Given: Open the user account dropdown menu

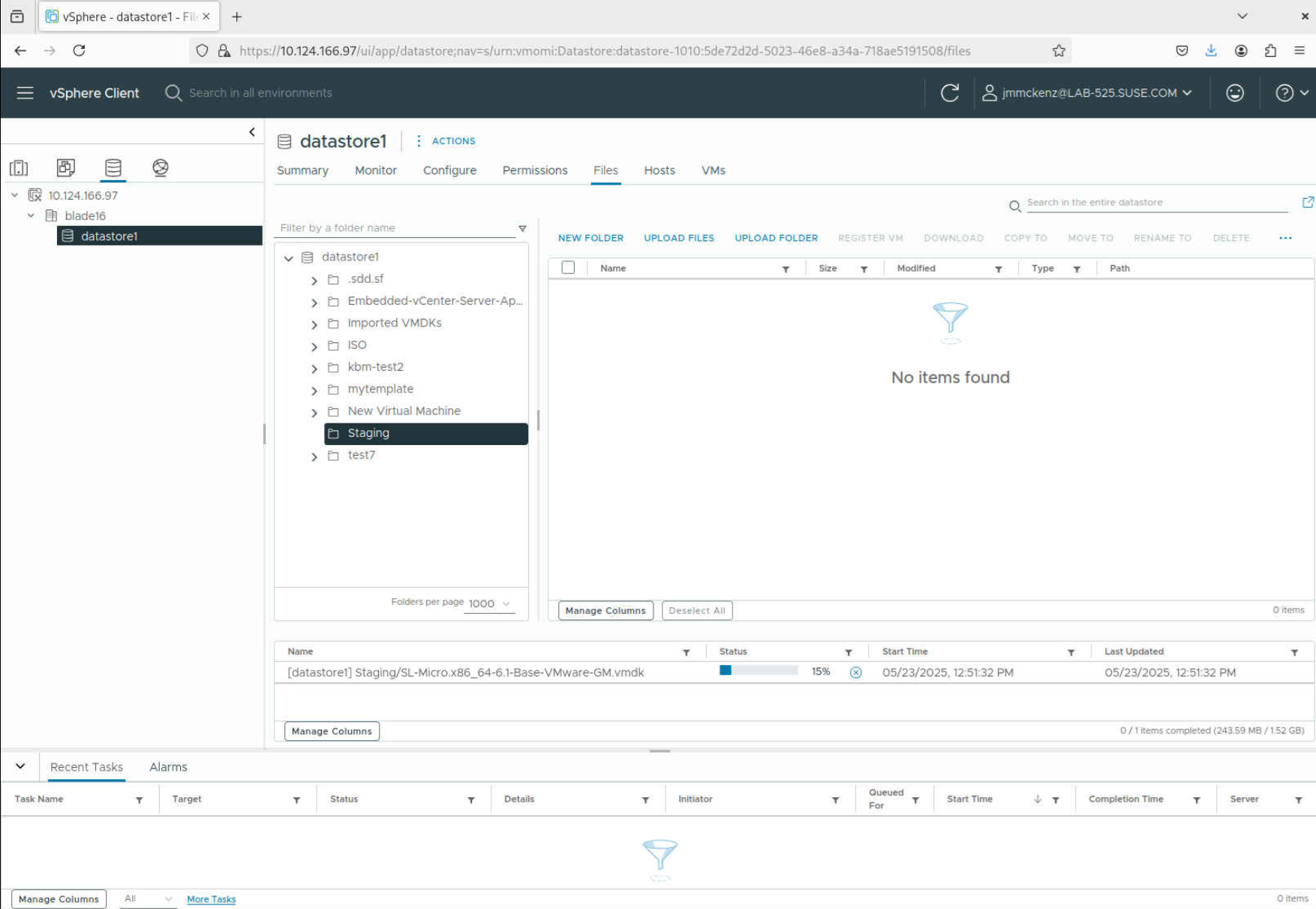Looking at the screenshot, I should [x=1089, y=93].
